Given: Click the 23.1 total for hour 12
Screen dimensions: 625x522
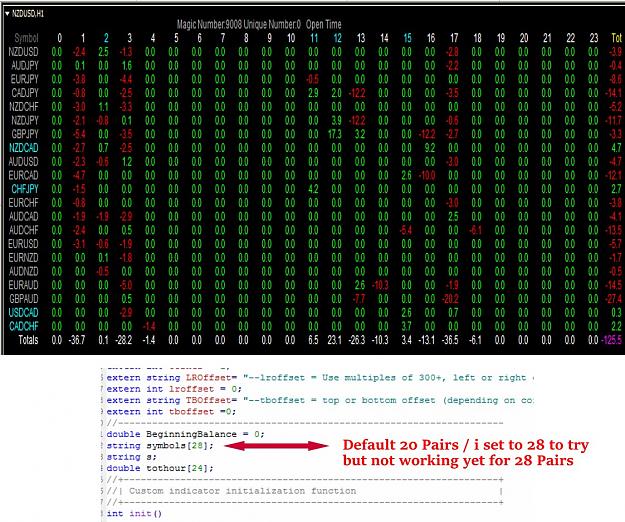Looking at the screenshot, I should pos(334,340).
